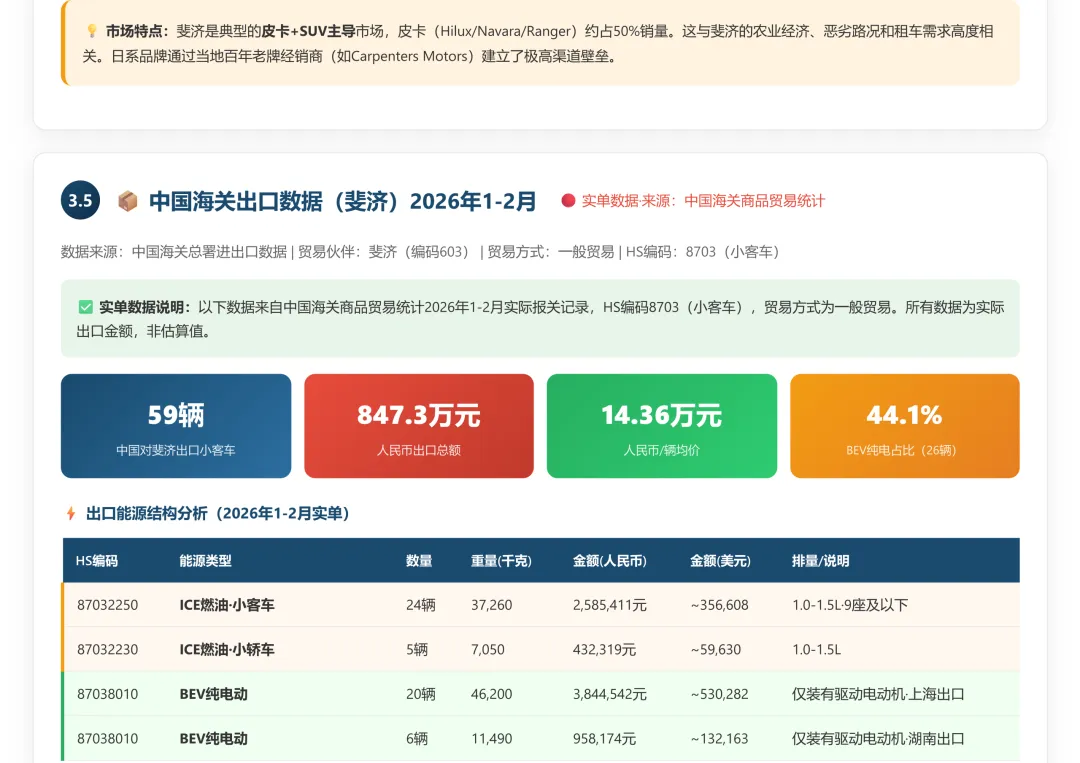Click the amount 3,844,542元
The width and height of the screenshot is (1080, 763).
point(610,694)
